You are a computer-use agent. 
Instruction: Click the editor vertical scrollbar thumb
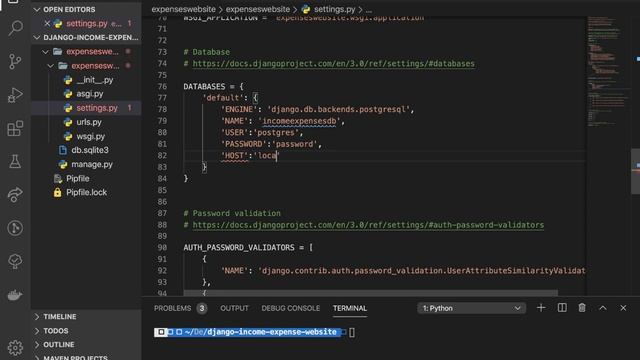coord(635,171)
